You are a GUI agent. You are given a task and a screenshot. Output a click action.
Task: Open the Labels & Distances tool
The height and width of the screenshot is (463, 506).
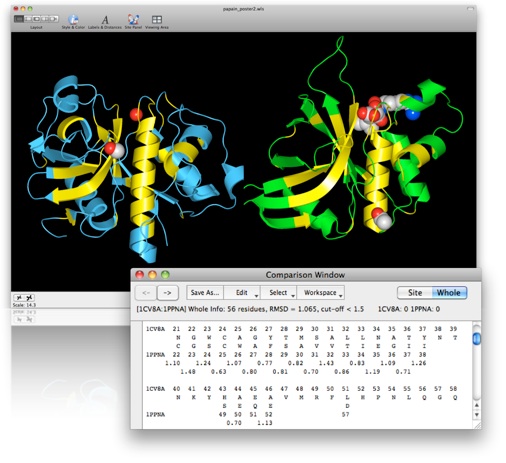tap(105, 22)
